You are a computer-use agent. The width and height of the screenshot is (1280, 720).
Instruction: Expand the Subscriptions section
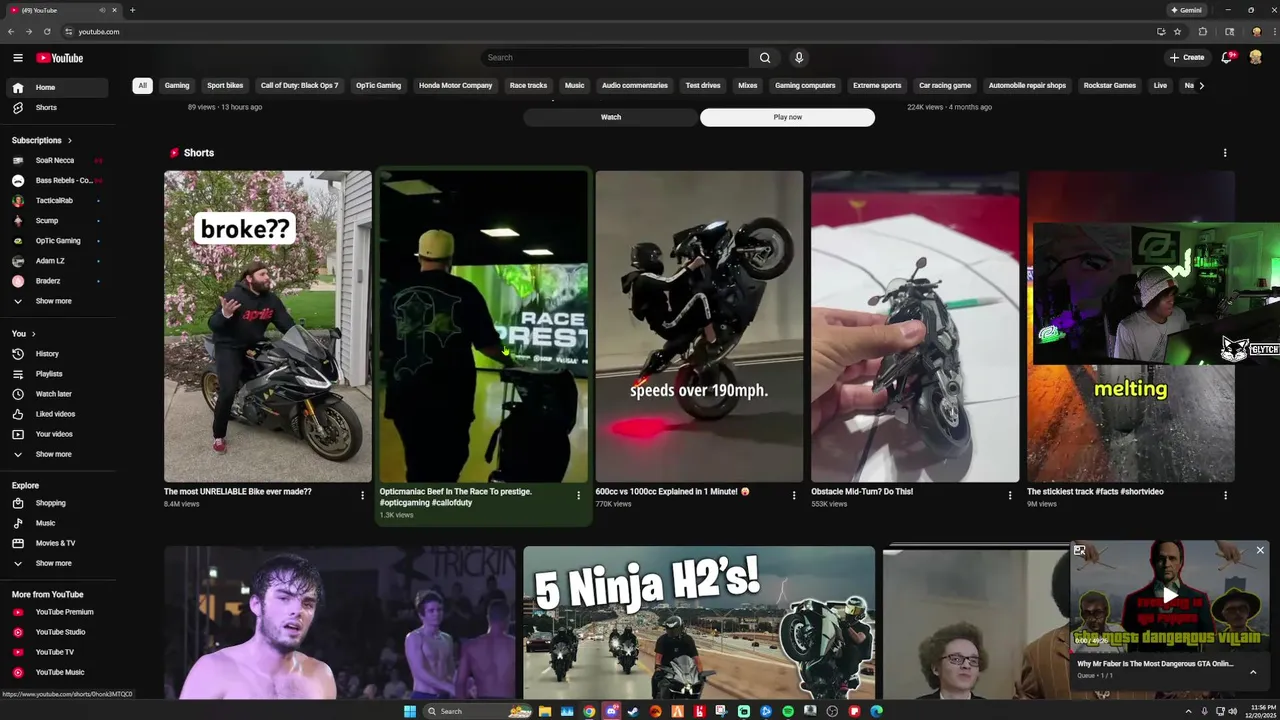pyautogui.click(x=42, y=140)
